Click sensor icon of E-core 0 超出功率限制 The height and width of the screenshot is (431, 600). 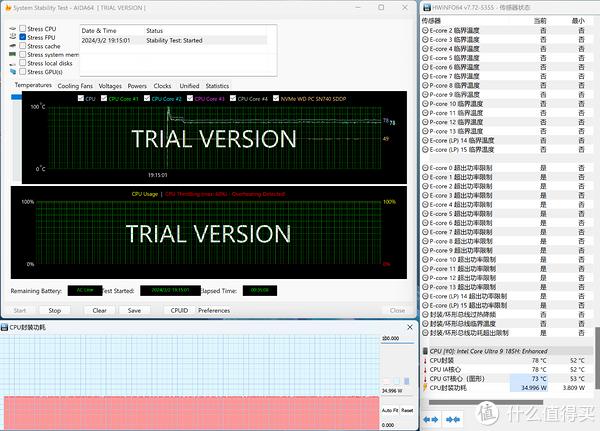tap(425, 168)
